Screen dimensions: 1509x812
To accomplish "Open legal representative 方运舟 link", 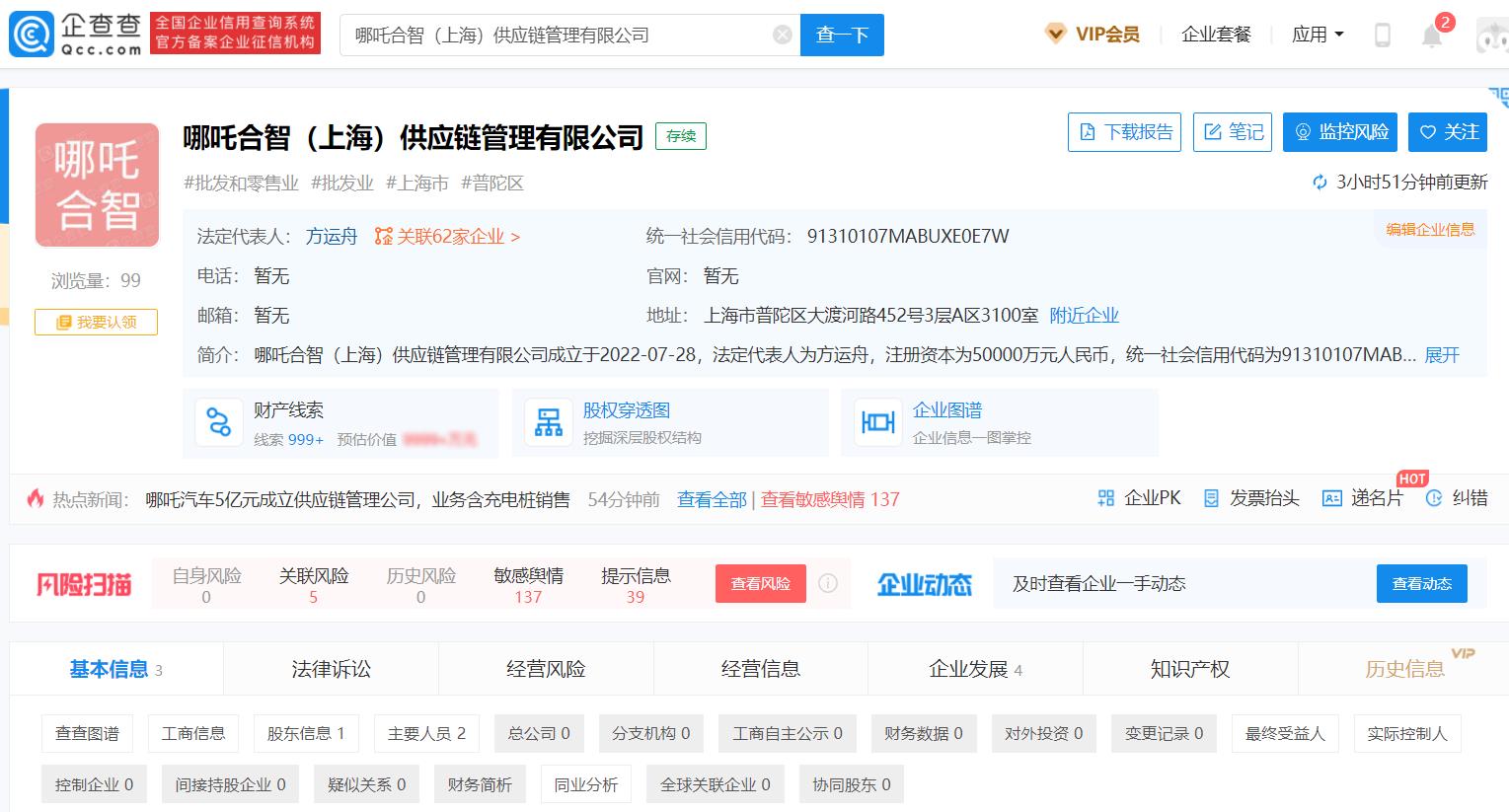I will point(331,237).
